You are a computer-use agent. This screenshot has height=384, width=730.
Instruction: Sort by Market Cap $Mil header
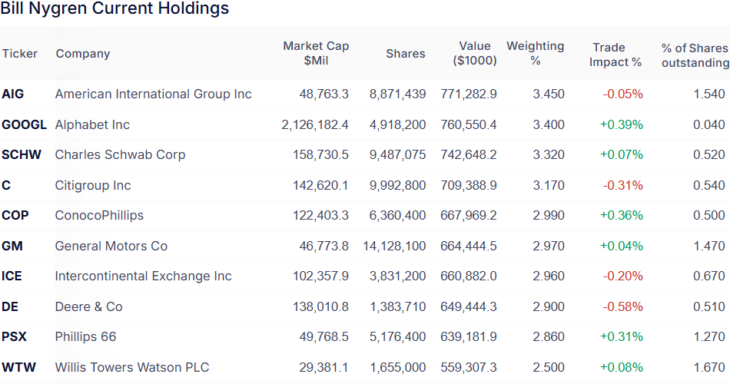tap(316, 53)
